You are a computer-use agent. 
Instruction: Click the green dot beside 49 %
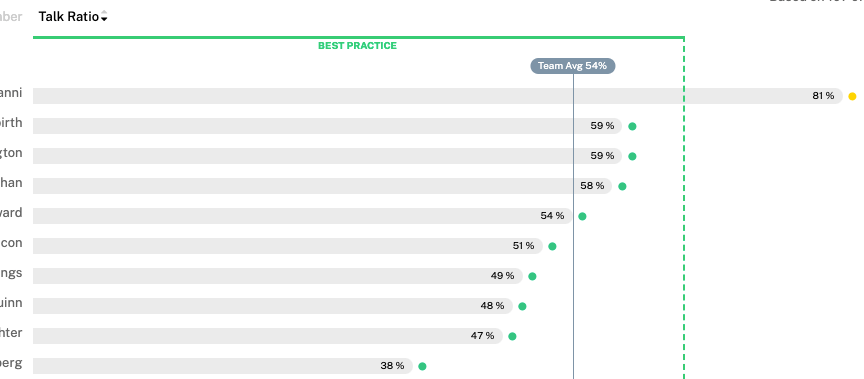(x=532, y=277)
